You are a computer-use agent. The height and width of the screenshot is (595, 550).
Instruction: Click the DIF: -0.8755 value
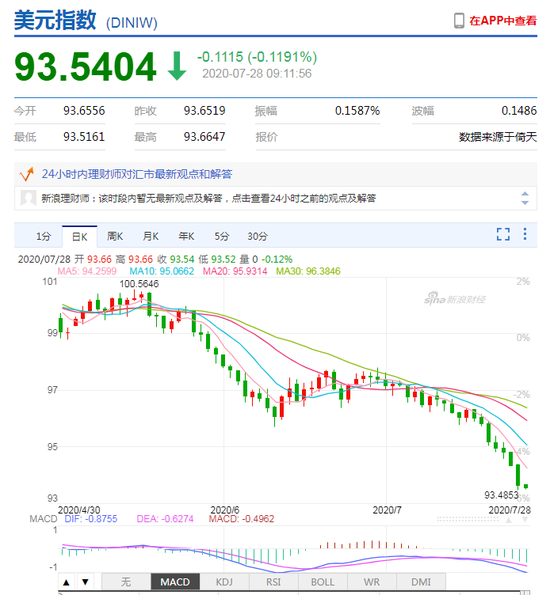click(x=91, y=519)
